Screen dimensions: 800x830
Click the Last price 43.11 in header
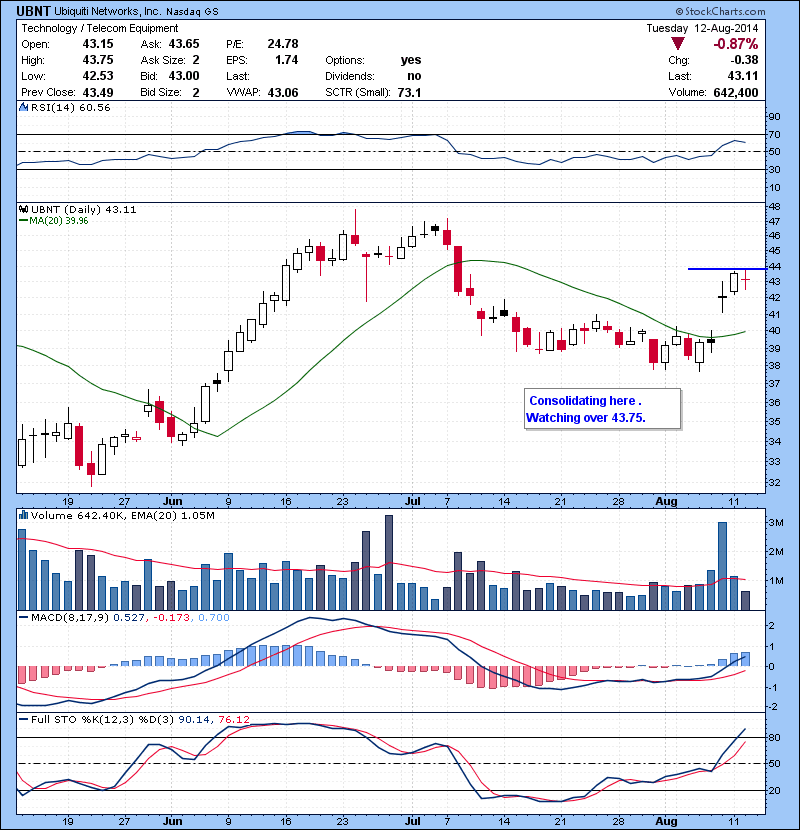coord(743,76)
